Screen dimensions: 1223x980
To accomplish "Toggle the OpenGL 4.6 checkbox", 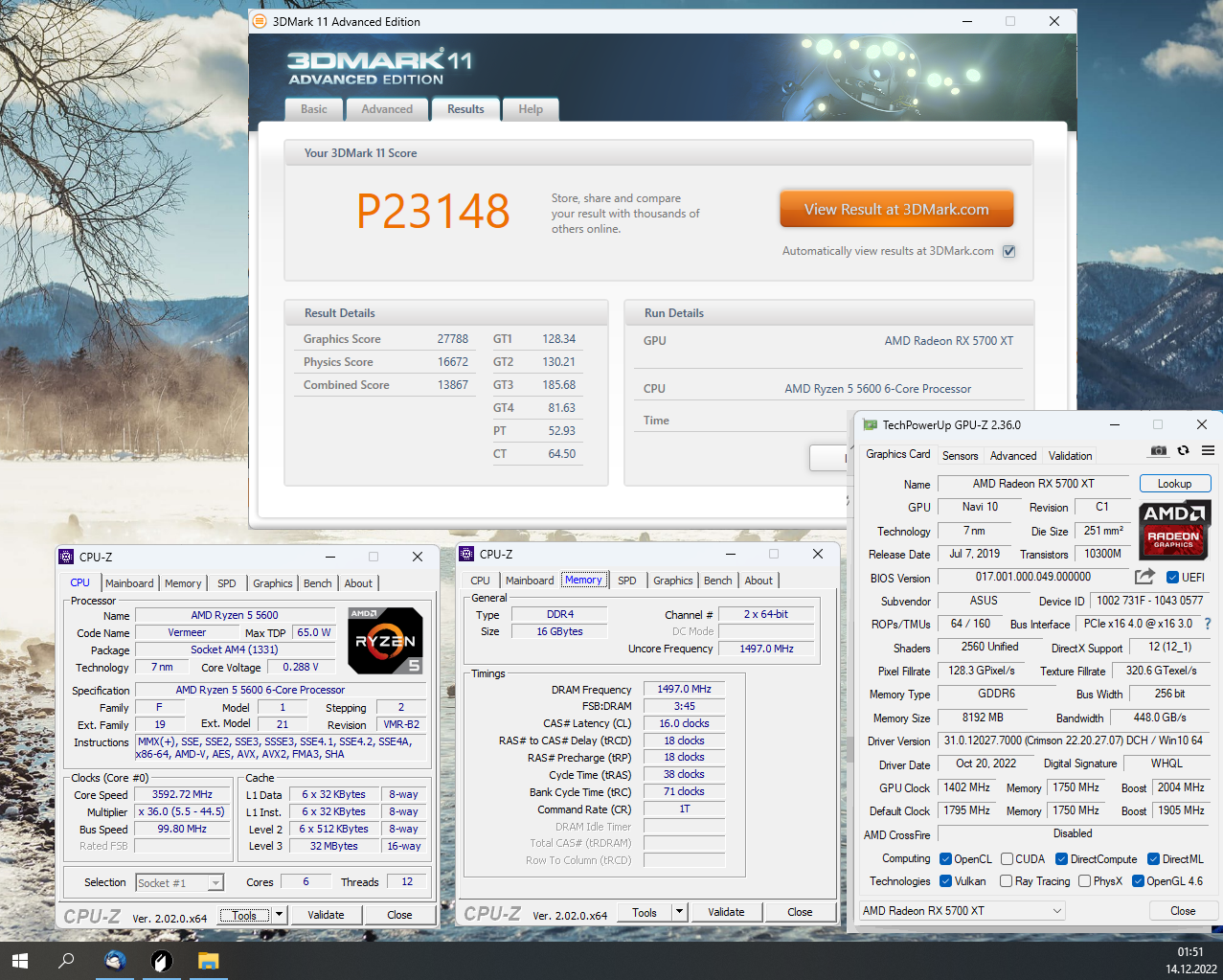I will [x=1138, y=881].
